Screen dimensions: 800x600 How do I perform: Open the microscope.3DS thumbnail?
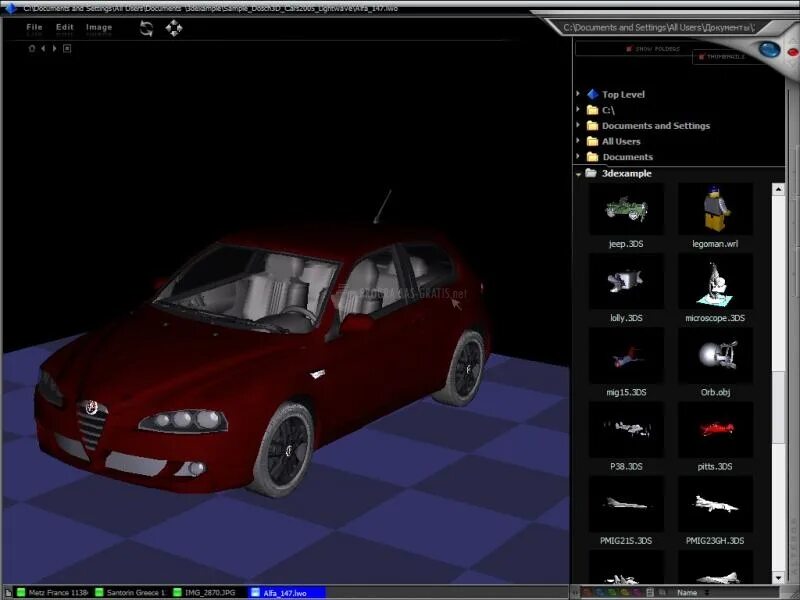point(715,282)
